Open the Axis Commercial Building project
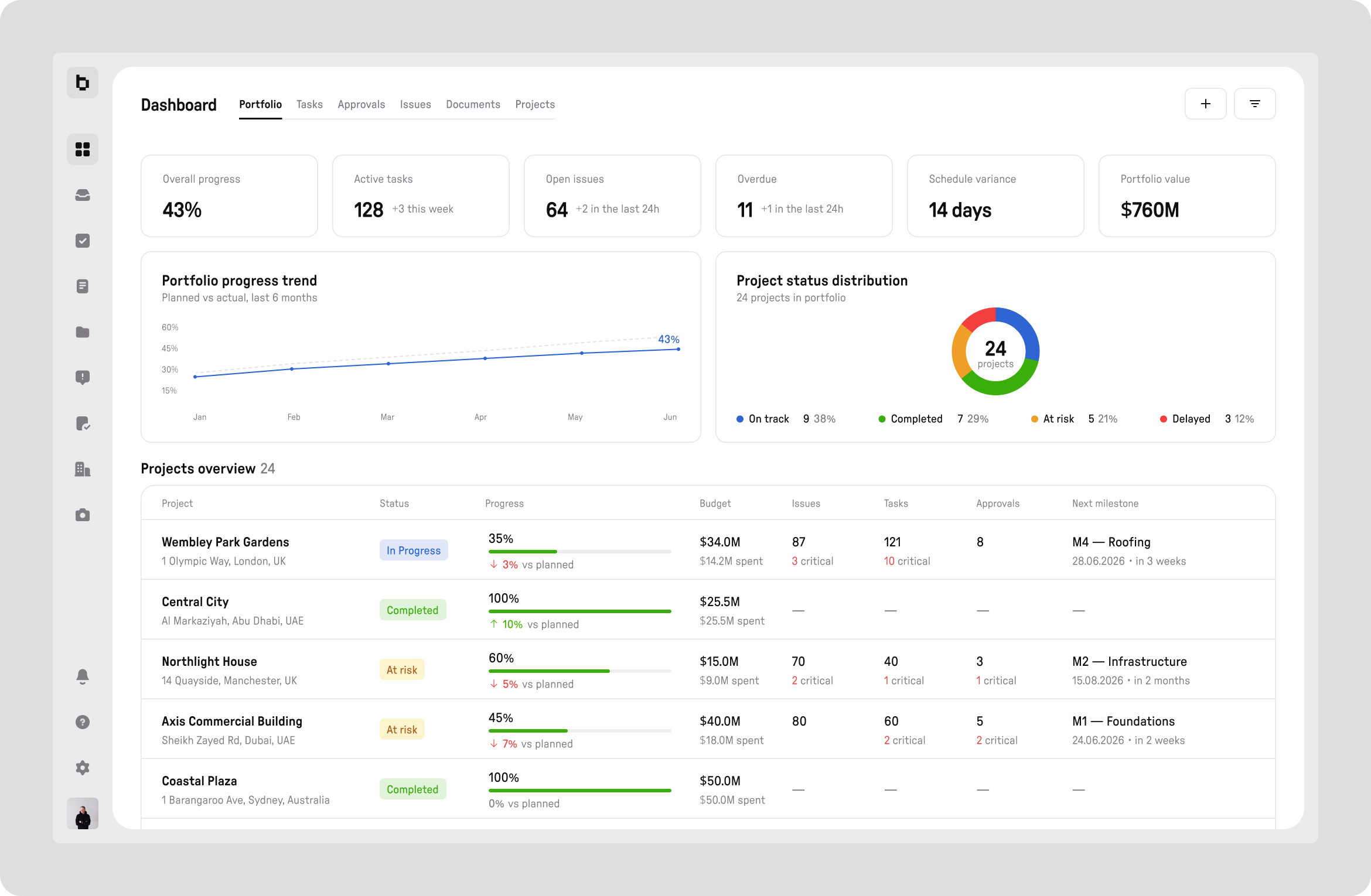The height and width of the screenshot is (896, 1371). [x=232, y=721]
